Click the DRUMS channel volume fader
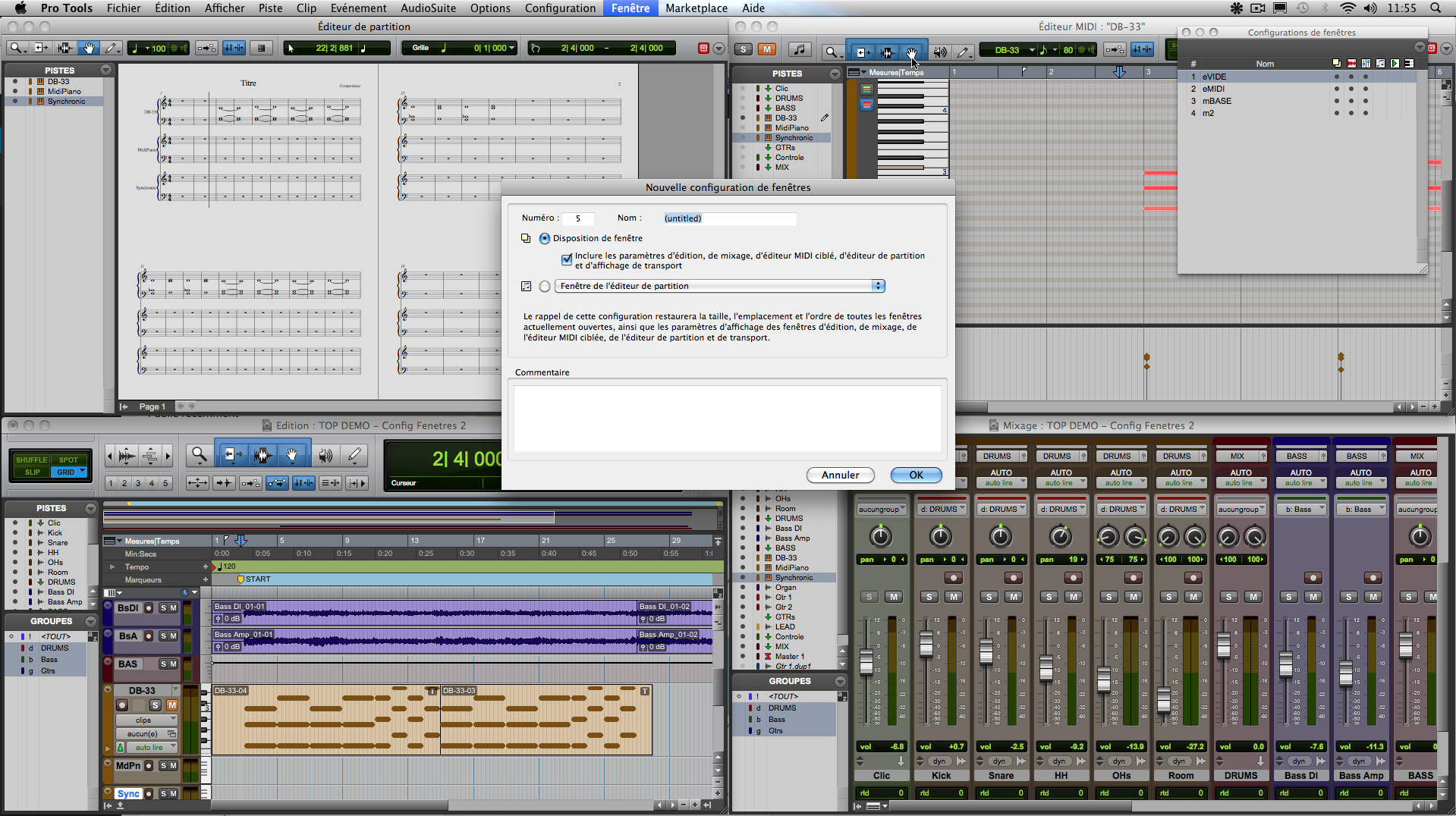Screen dimensions: 1456x816 [x=1224, y=645]
